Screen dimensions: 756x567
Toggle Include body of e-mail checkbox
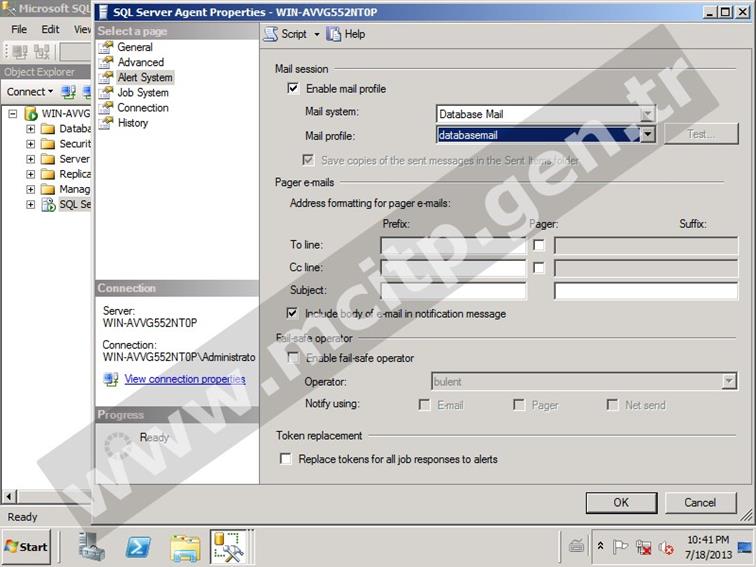click(x=292, y=313)
